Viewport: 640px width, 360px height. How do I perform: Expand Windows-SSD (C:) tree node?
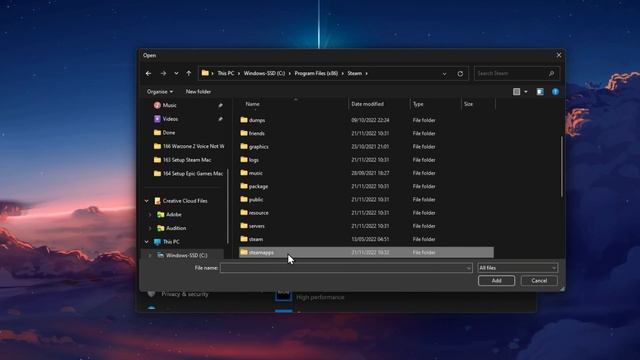150,256
